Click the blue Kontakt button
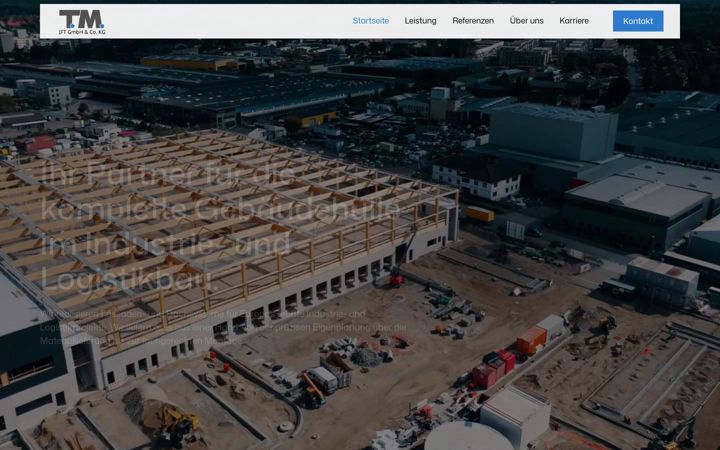The height and width of the screenshot is (450, 720). coord(638,21)
